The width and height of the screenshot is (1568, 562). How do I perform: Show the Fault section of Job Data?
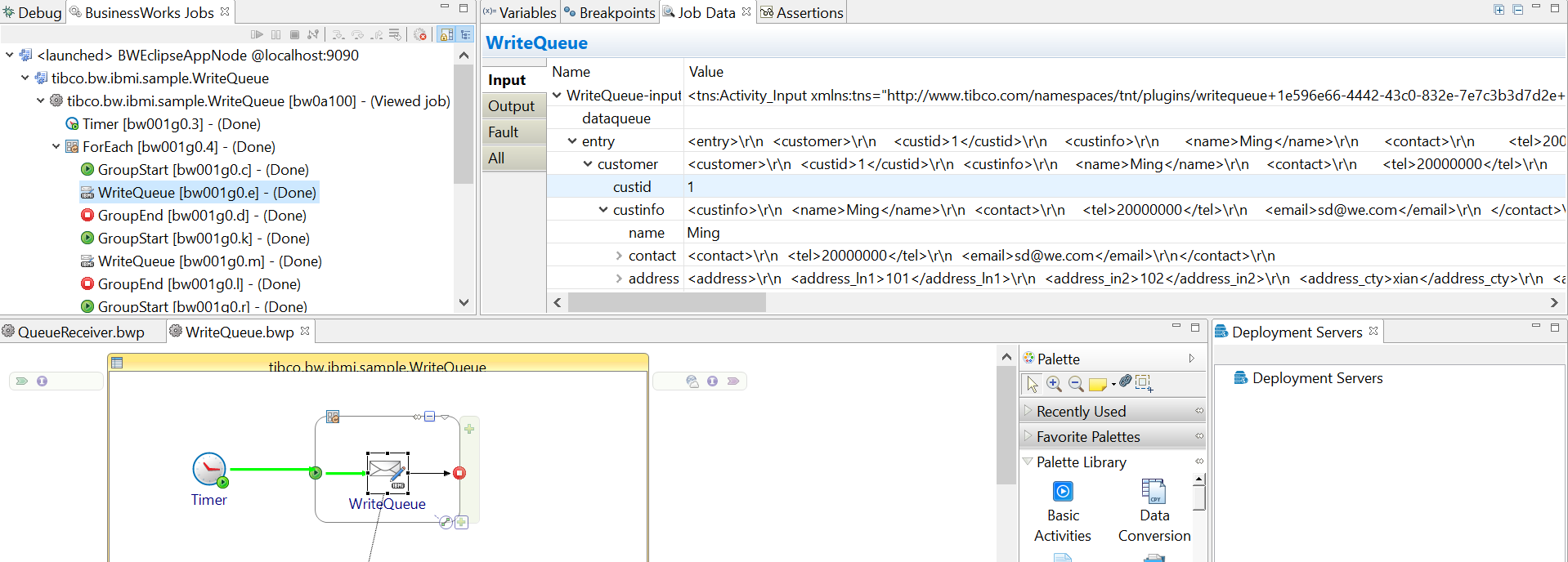pos(504,132)
